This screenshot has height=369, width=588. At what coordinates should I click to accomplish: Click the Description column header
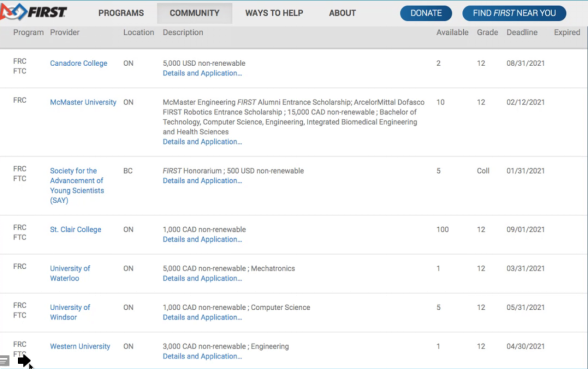click(x=183, y=32)
